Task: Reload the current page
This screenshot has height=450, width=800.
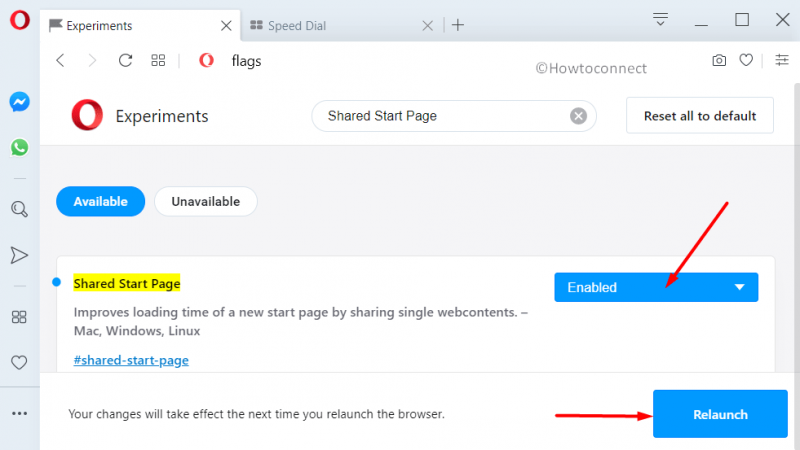Action: click(125, 60)
